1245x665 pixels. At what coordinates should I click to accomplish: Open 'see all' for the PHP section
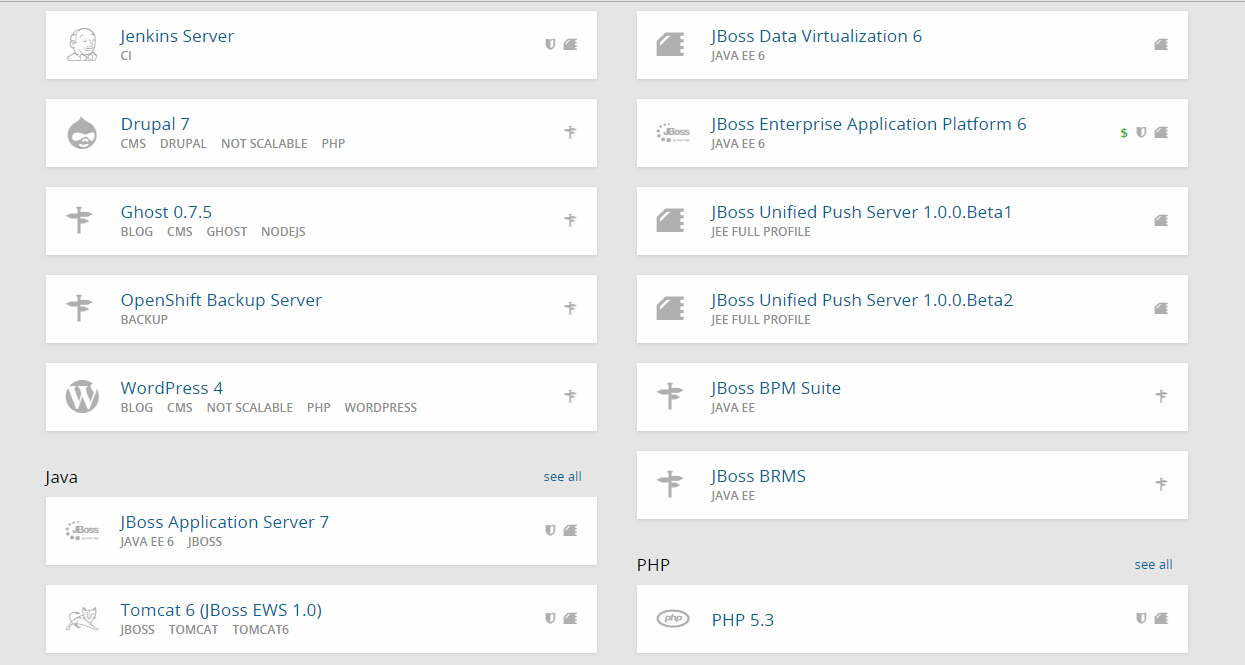[x=1153, y=565]
